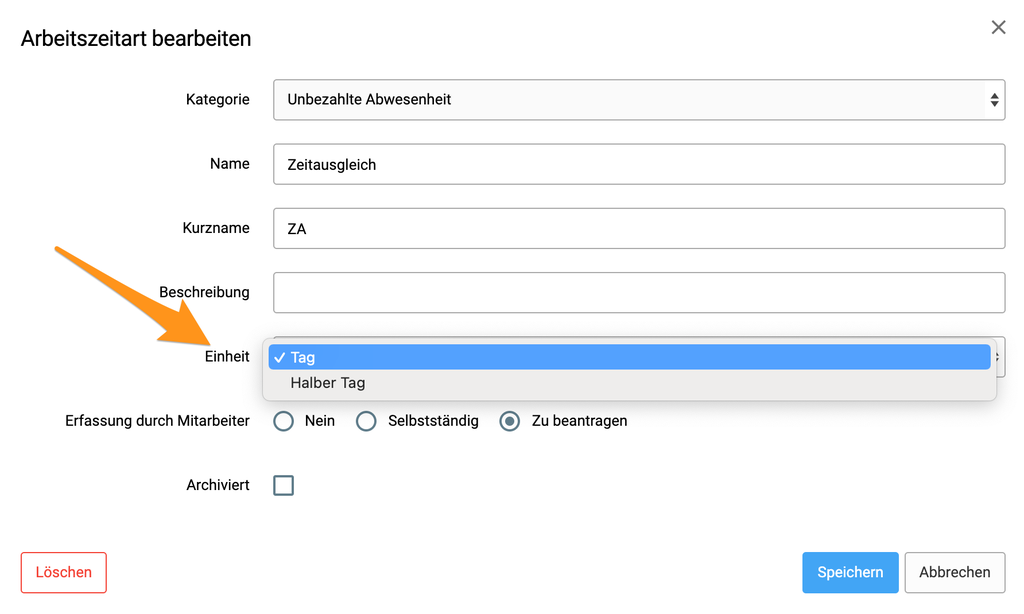This screenshot has height=614, width=1024.
Task: Click the Abbrechen button
Action: pyautogui.click(x=955, y=573)
